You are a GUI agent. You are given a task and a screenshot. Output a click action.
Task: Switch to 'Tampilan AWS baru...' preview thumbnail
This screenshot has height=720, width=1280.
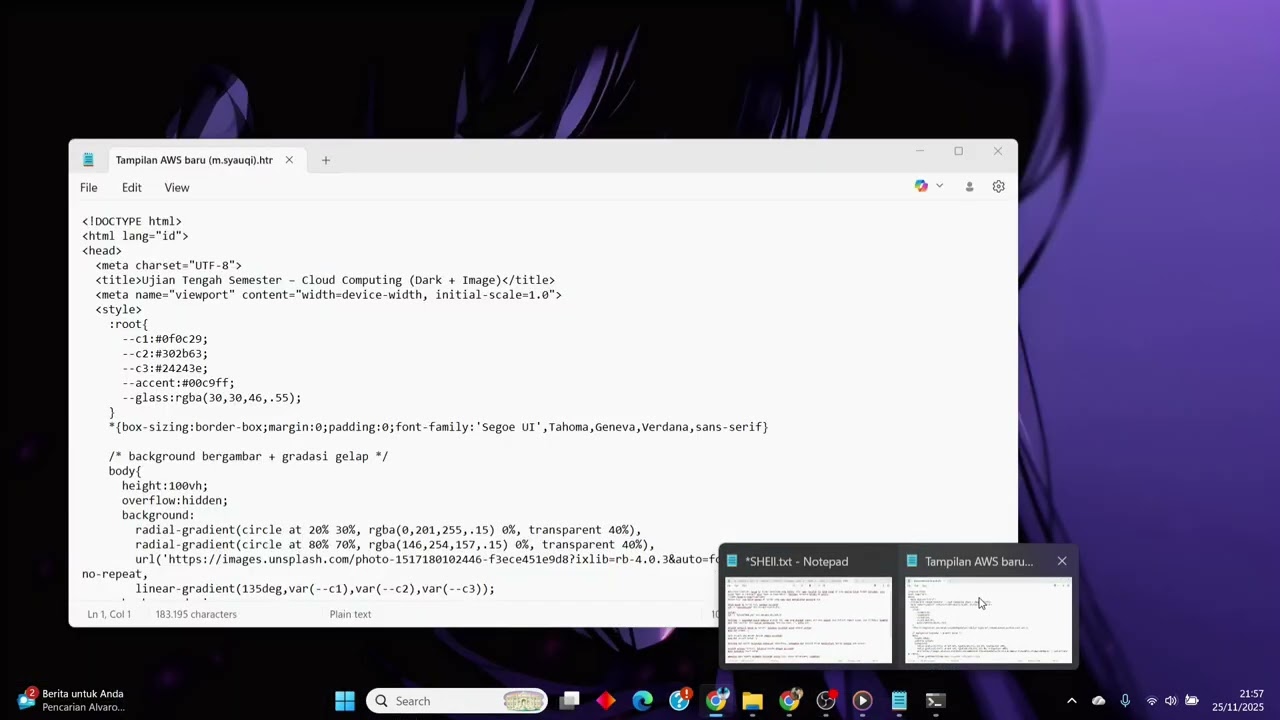point(988,621)
